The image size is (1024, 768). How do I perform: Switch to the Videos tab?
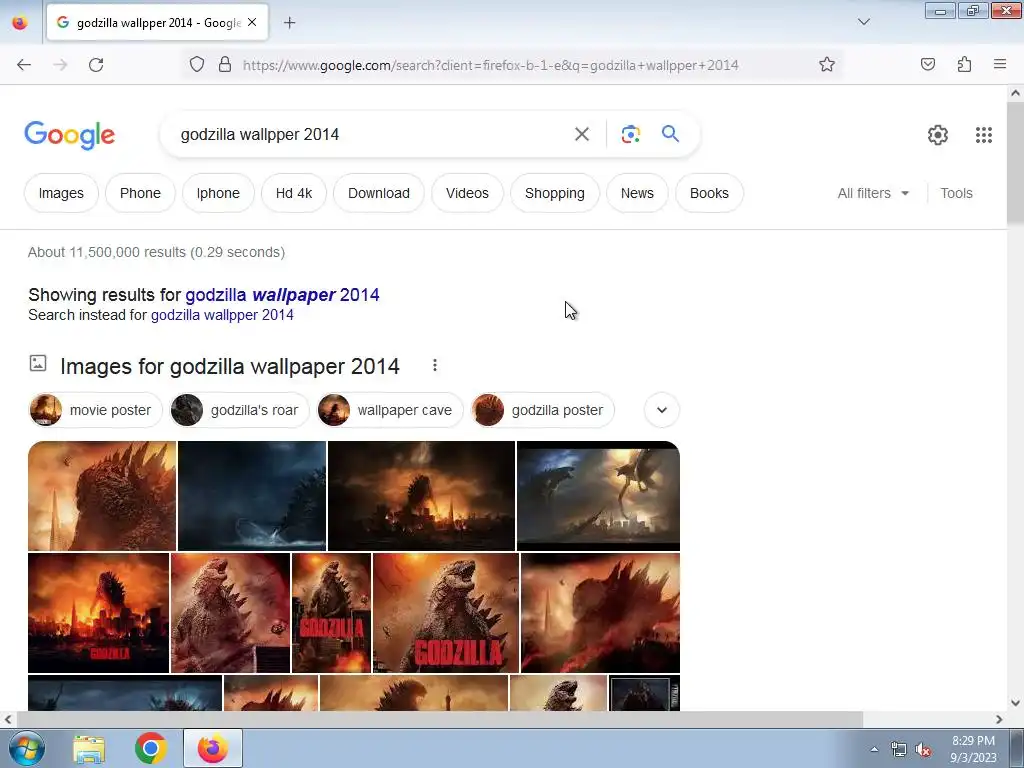(x=467, y=193)
